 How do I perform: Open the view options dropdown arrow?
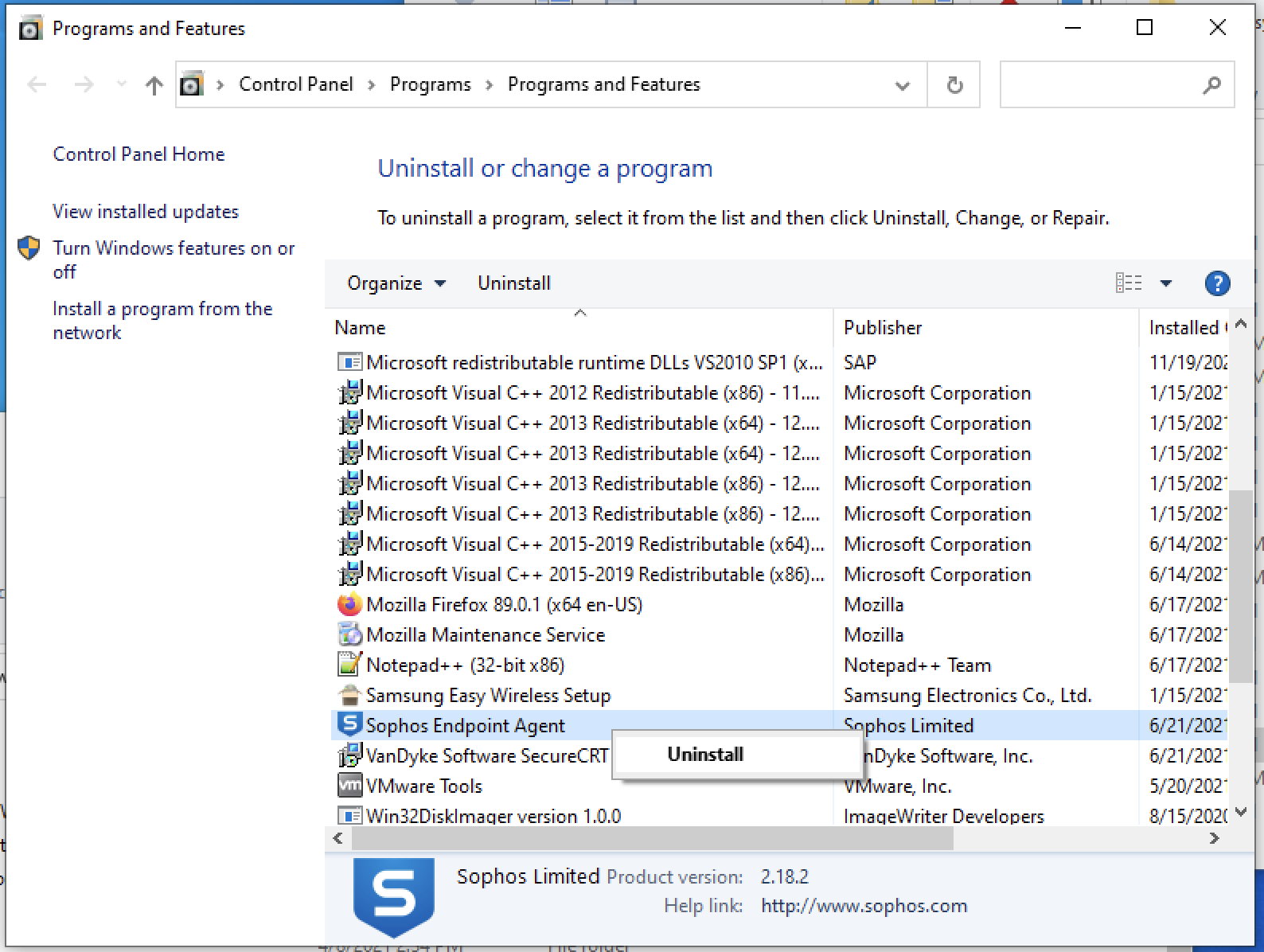pyautogui.click(x=1166, y=283)
